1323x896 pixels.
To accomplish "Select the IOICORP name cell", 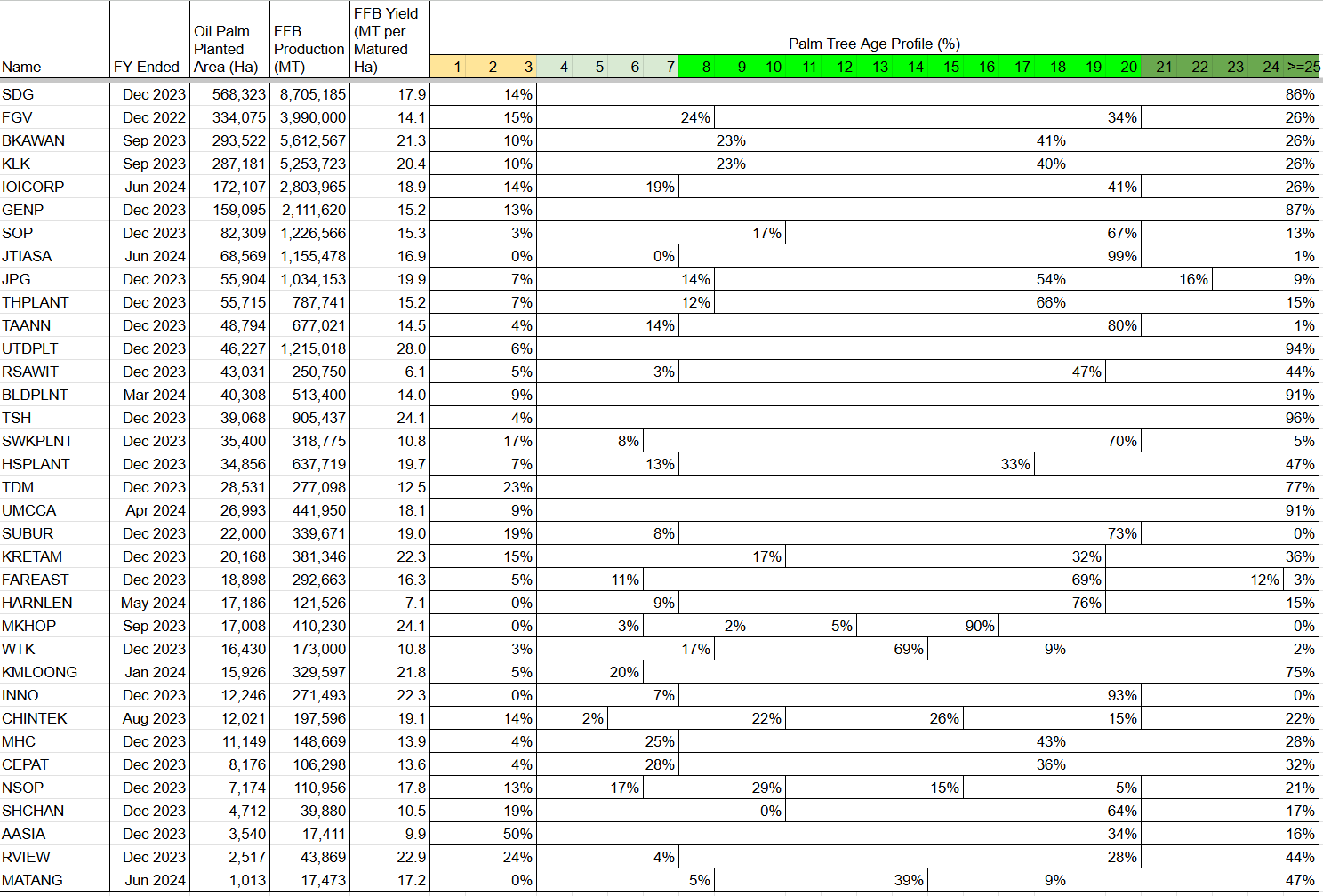I will (x=55, y=187).
